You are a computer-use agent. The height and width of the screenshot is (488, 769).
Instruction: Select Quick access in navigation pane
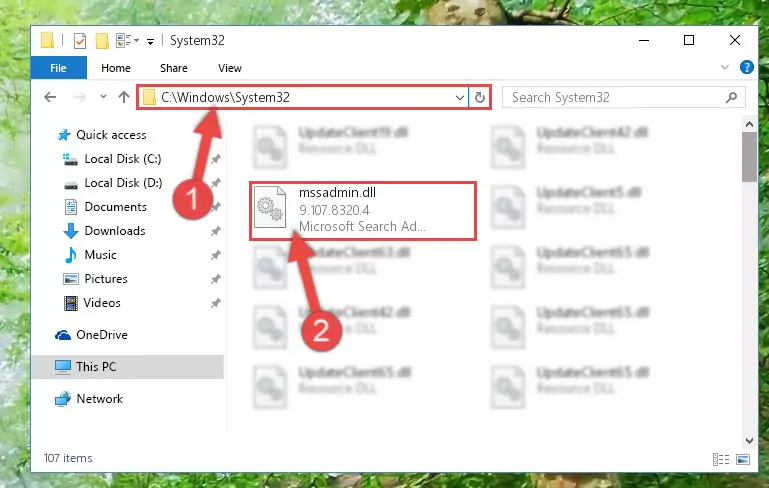[x=111, y=134]
